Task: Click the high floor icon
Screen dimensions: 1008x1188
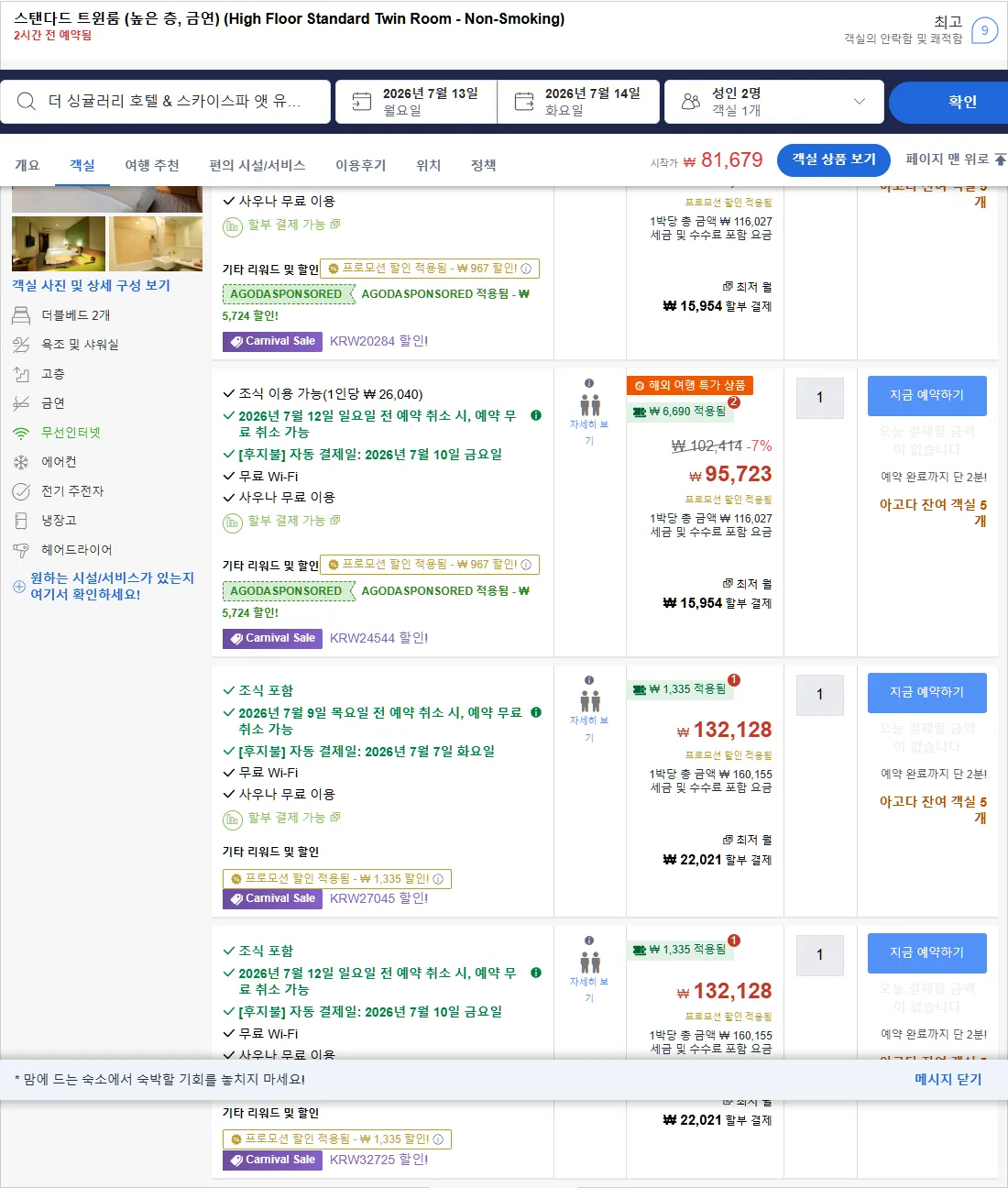Action: point(21,374)
